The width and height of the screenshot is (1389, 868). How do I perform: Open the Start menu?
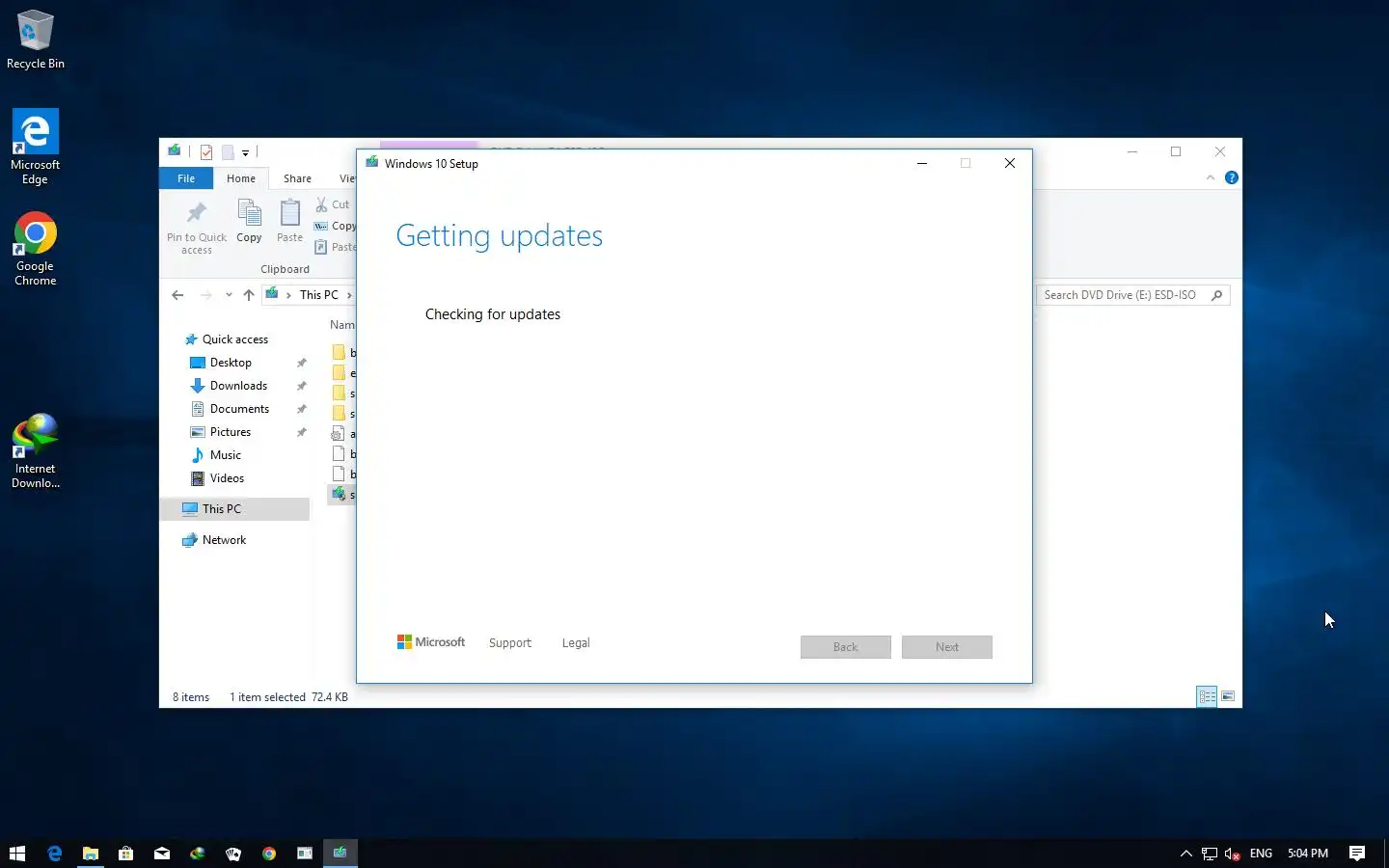pyautogui.click(x=17, y=854)
